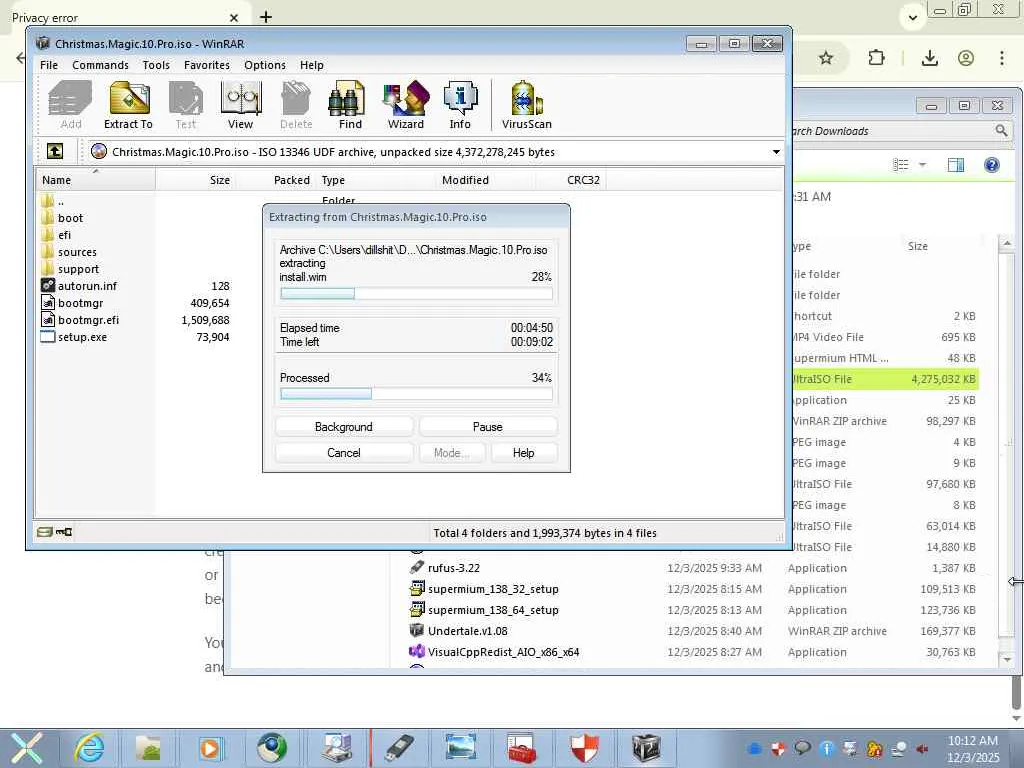Open the Options menu
The width and height of the screenshot is (1024, 768).
click(x=264, y=65)
